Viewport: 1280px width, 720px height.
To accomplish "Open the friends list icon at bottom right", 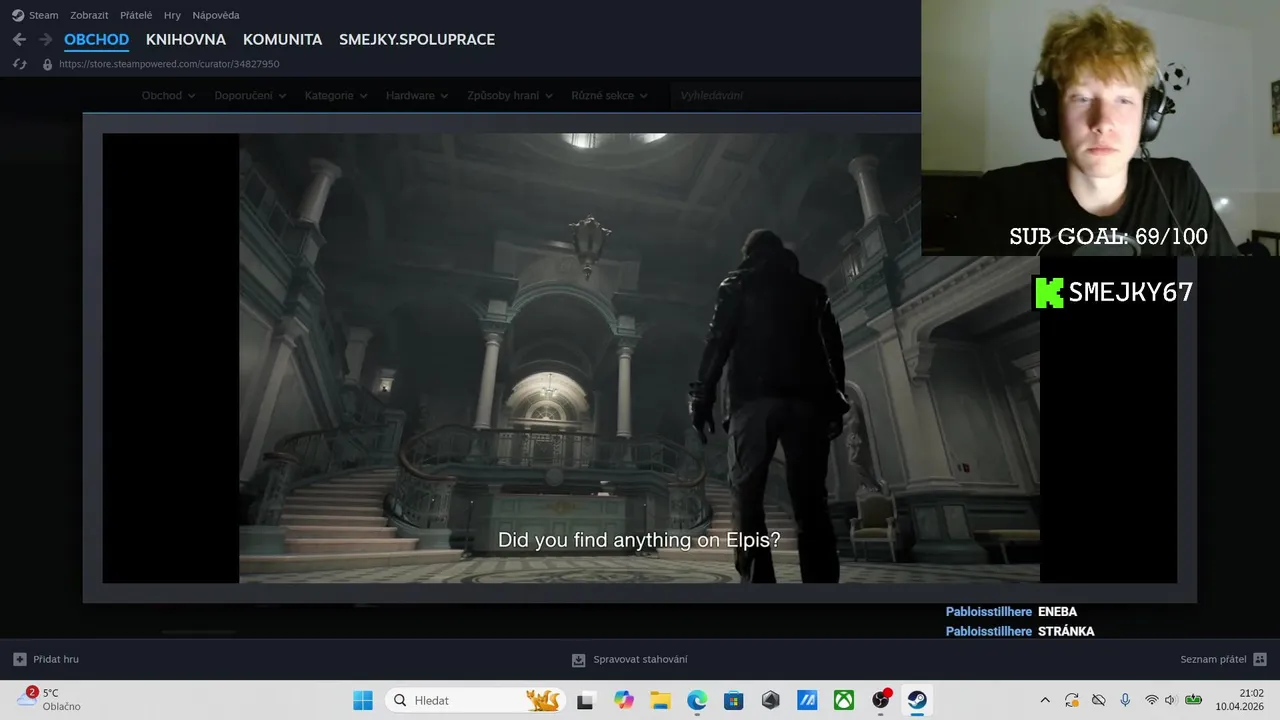I will pyautogui.click(x=1260, y=659).
